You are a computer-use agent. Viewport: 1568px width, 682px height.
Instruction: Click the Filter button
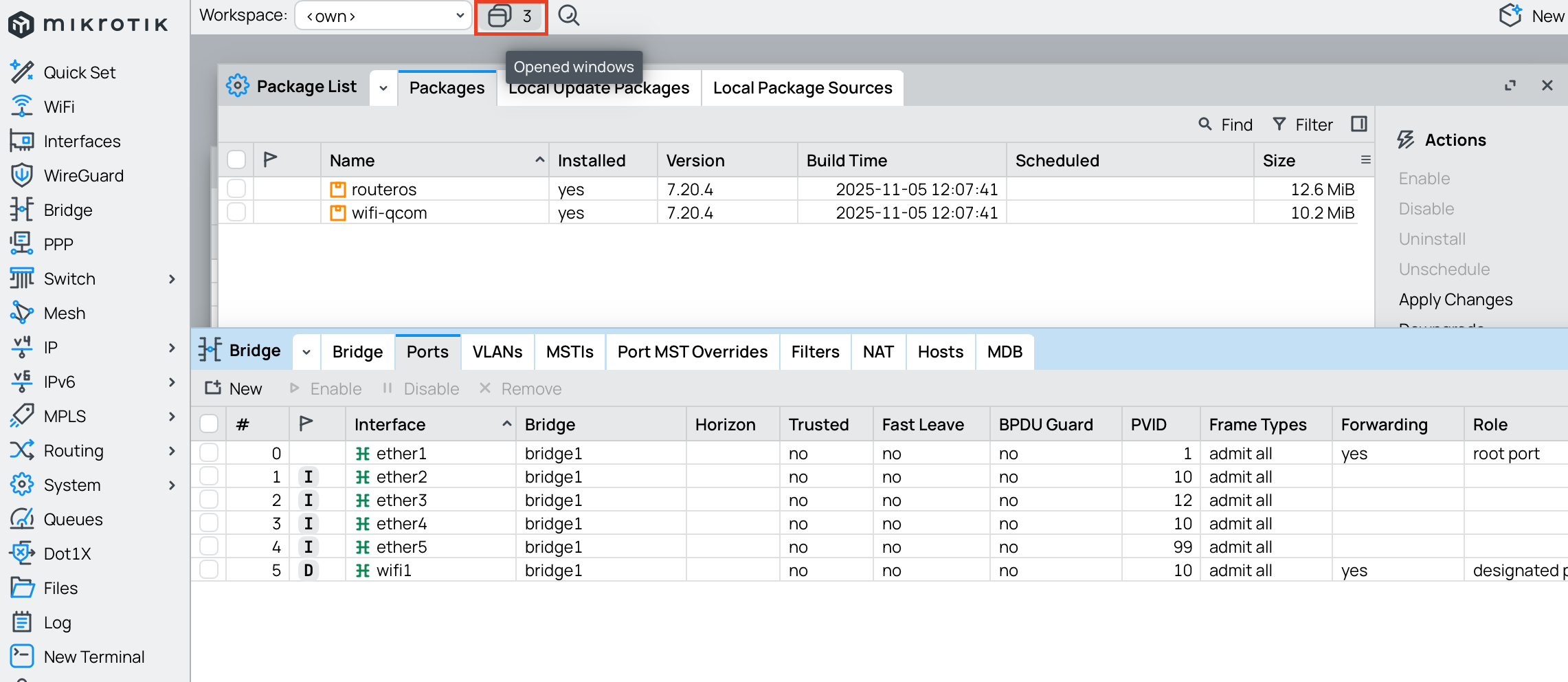click(1303, 124)
